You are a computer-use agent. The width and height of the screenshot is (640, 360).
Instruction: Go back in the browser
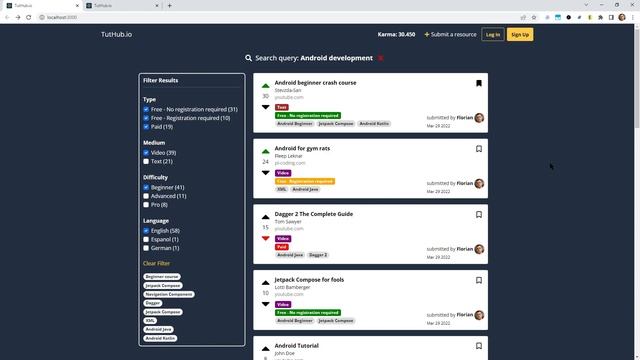coord(7,17)
